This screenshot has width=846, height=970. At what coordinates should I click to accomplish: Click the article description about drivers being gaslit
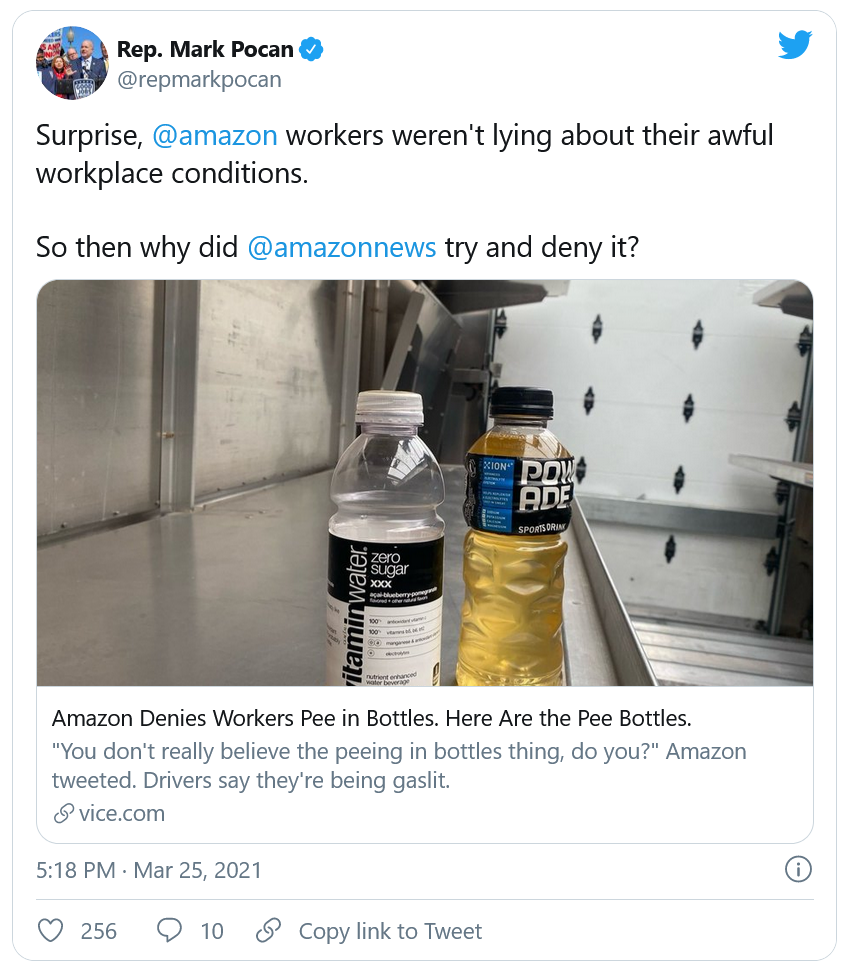(x=398, y=765)
